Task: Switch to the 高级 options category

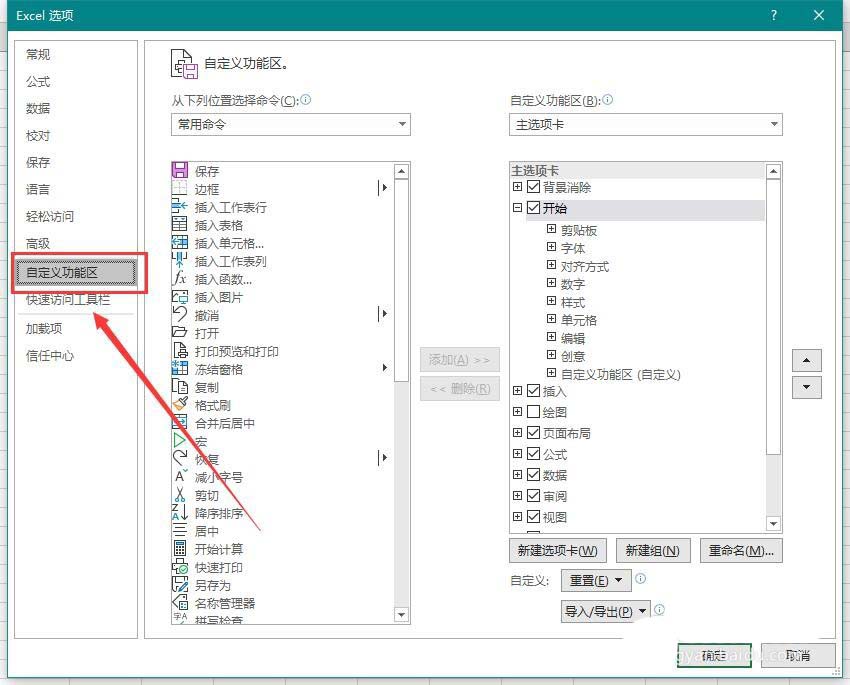Action: coord(38,243)
